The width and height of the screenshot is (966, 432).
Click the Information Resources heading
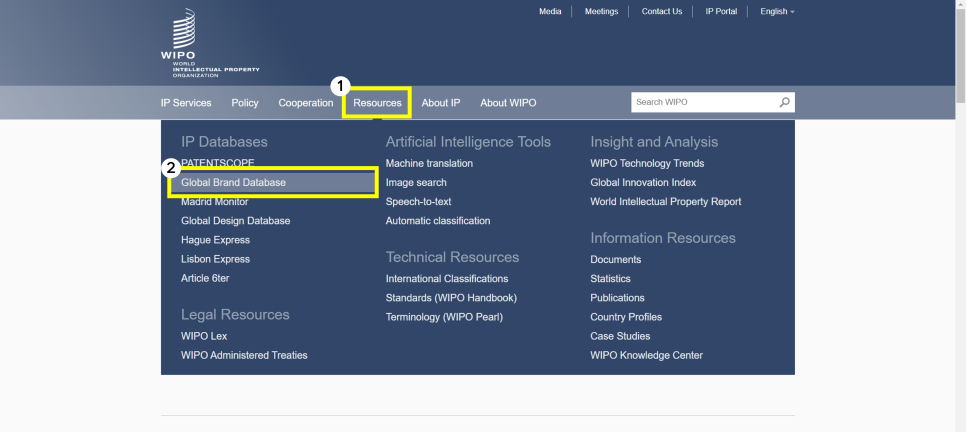click(663, 238)
